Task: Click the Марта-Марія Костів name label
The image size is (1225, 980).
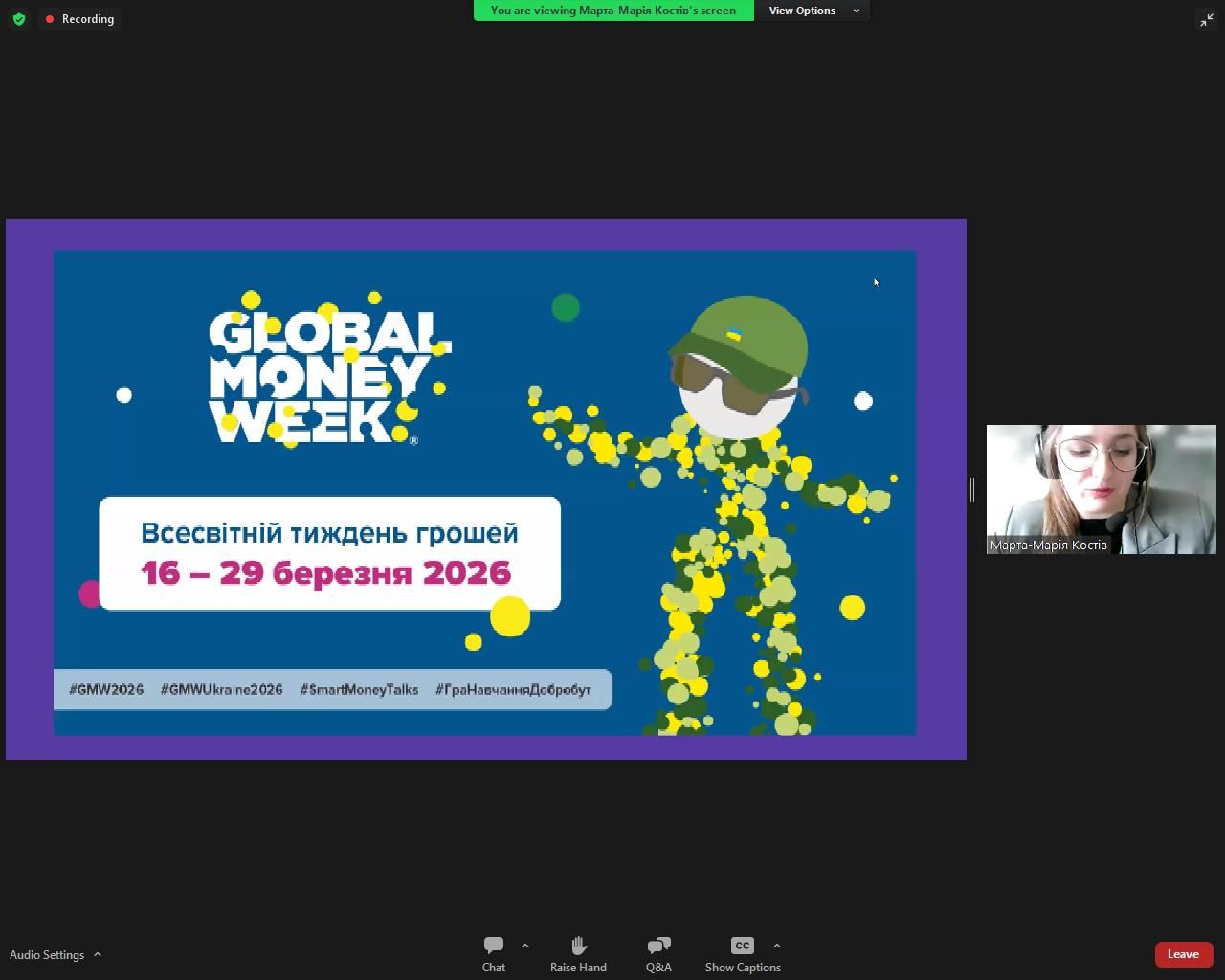Action: pos(1048,546)
